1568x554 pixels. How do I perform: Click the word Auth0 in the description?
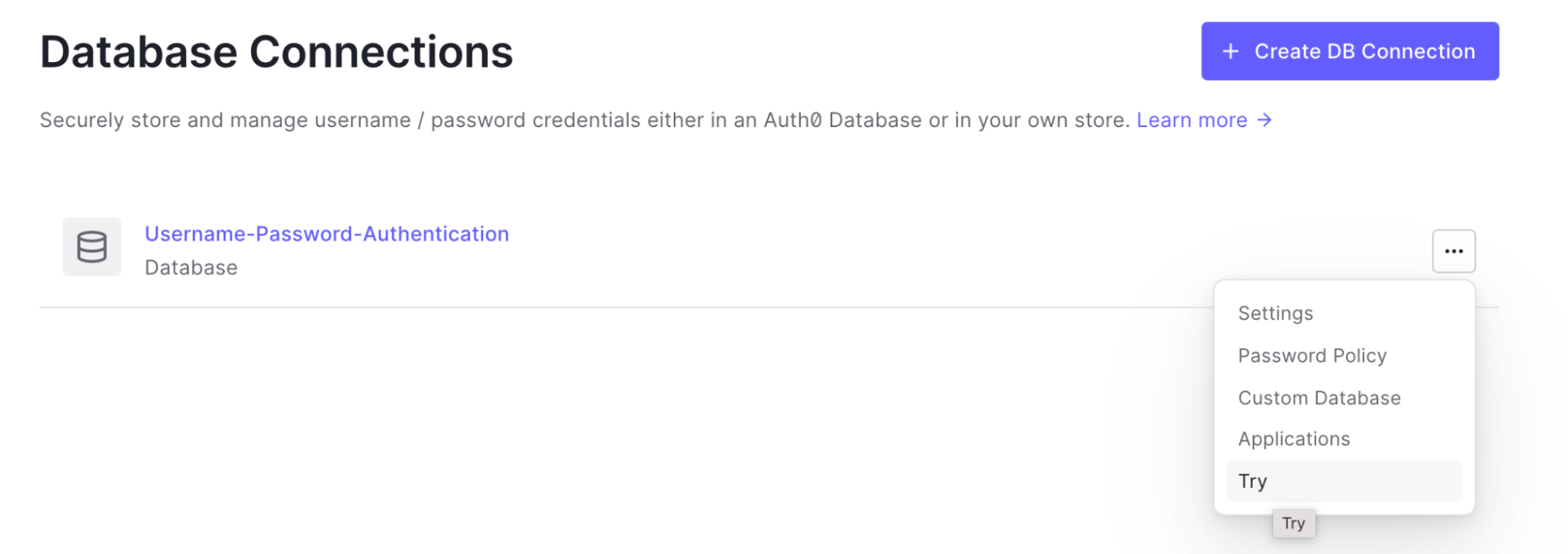792,120
